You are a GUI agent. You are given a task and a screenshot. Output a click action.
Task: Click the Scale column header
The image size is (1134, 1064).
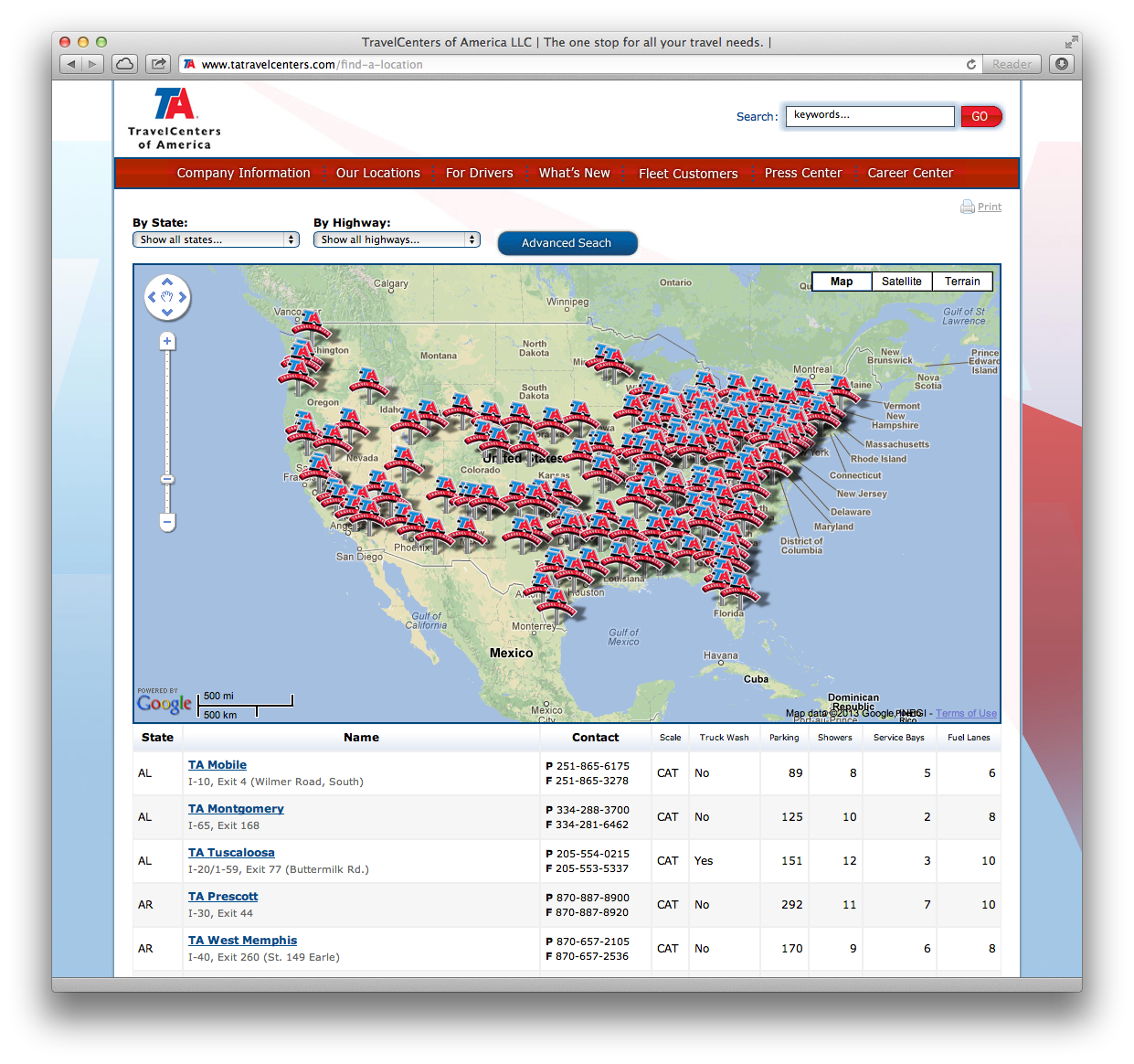click(x=670, y=738)
